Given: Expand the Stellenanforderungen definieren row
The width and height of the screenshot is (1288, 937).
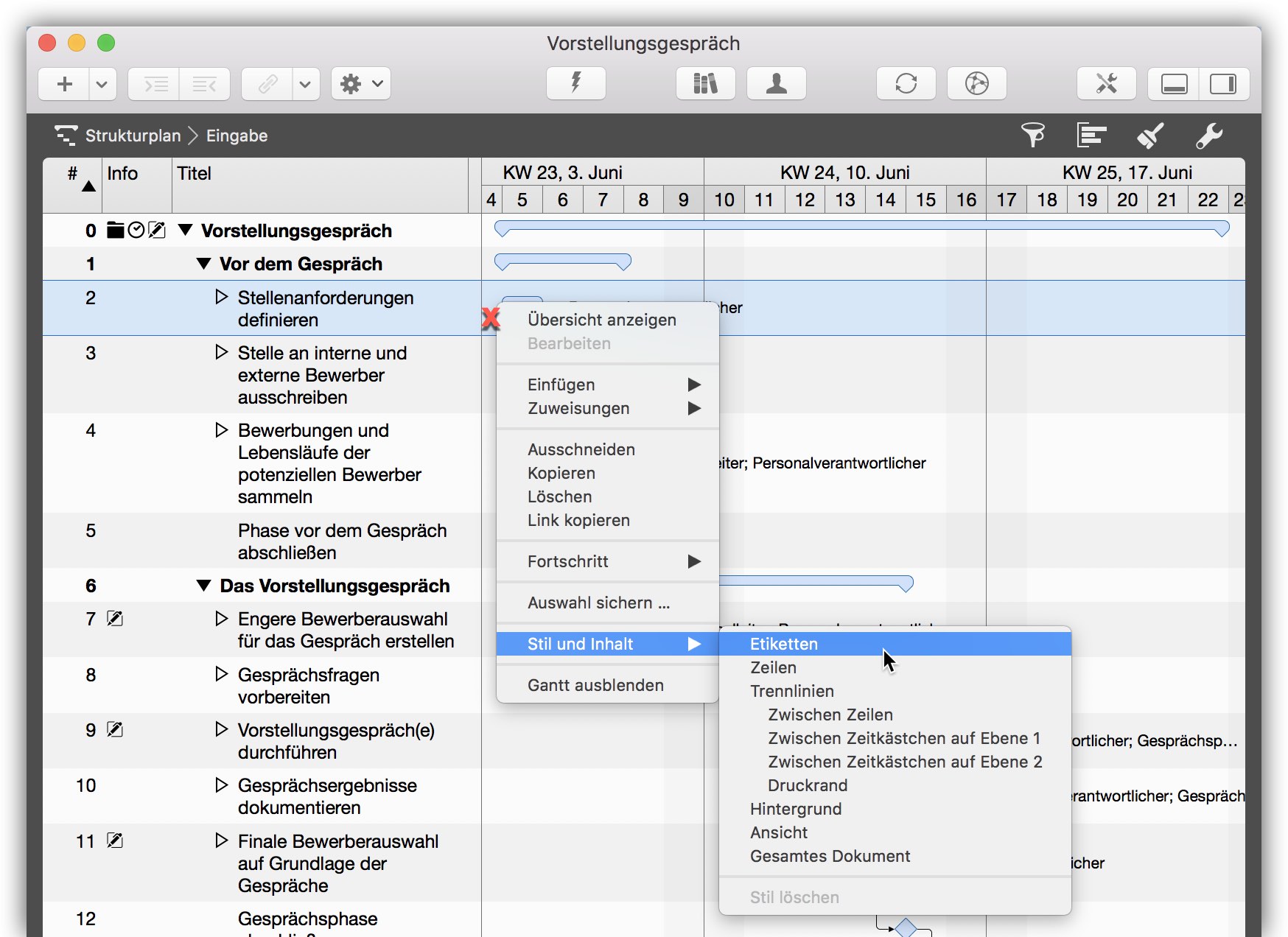Looking at the screenshot, I should coord(221,298).
